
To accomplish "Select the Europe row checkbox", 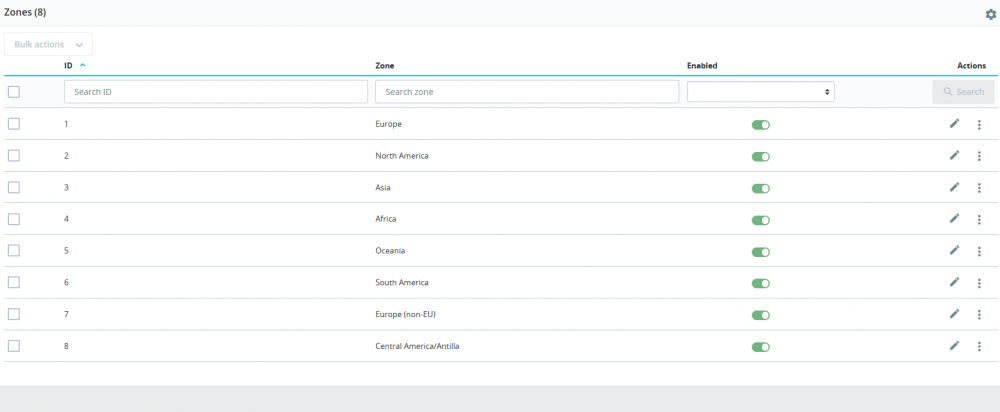I will click(14, 124).
